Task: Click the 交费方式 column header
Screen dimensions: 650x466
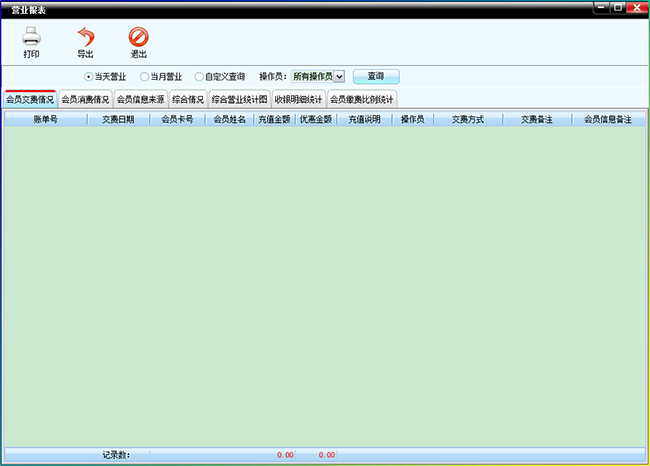Action: coord(467,119)
